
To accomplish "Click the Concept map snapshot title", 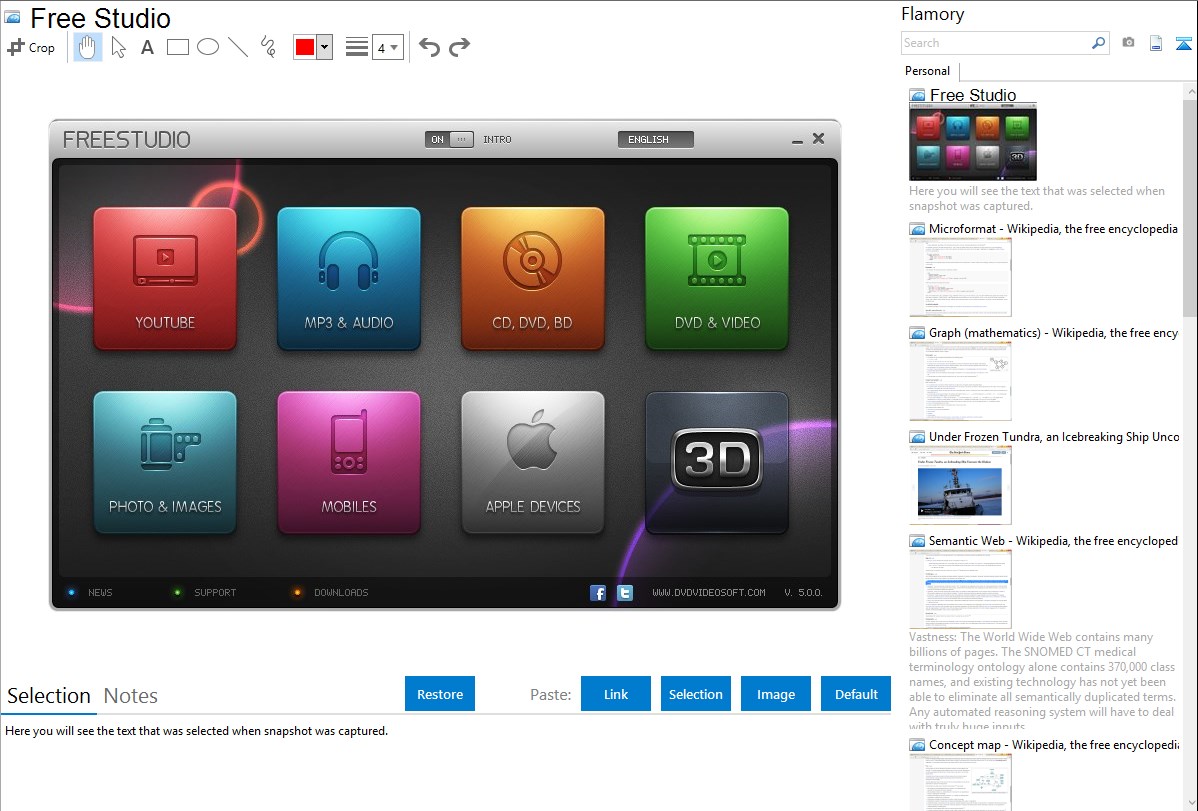I will 1053,745.
